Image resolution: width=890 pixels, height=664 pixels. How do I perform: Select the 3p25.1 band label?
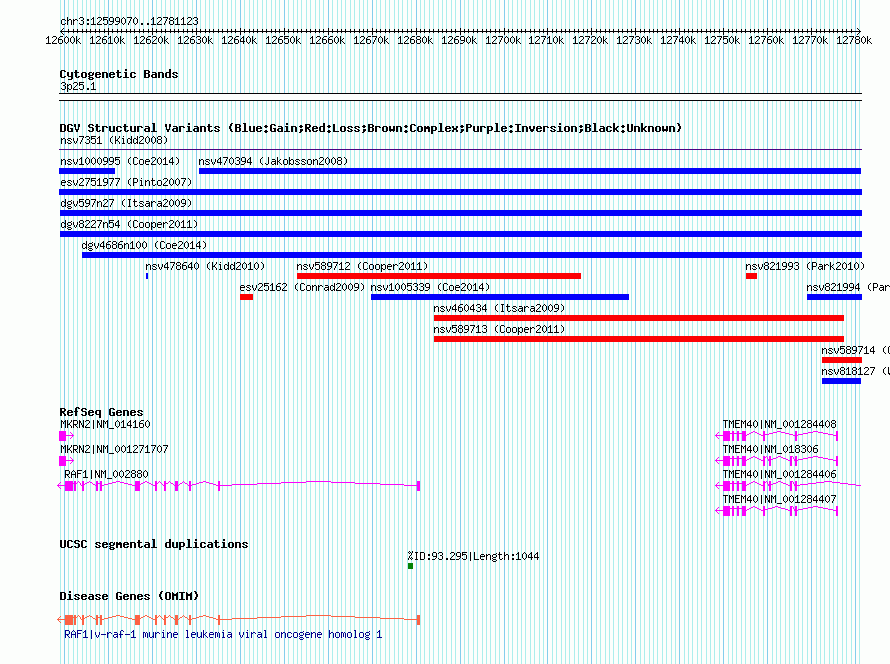[x=78, y=86]
